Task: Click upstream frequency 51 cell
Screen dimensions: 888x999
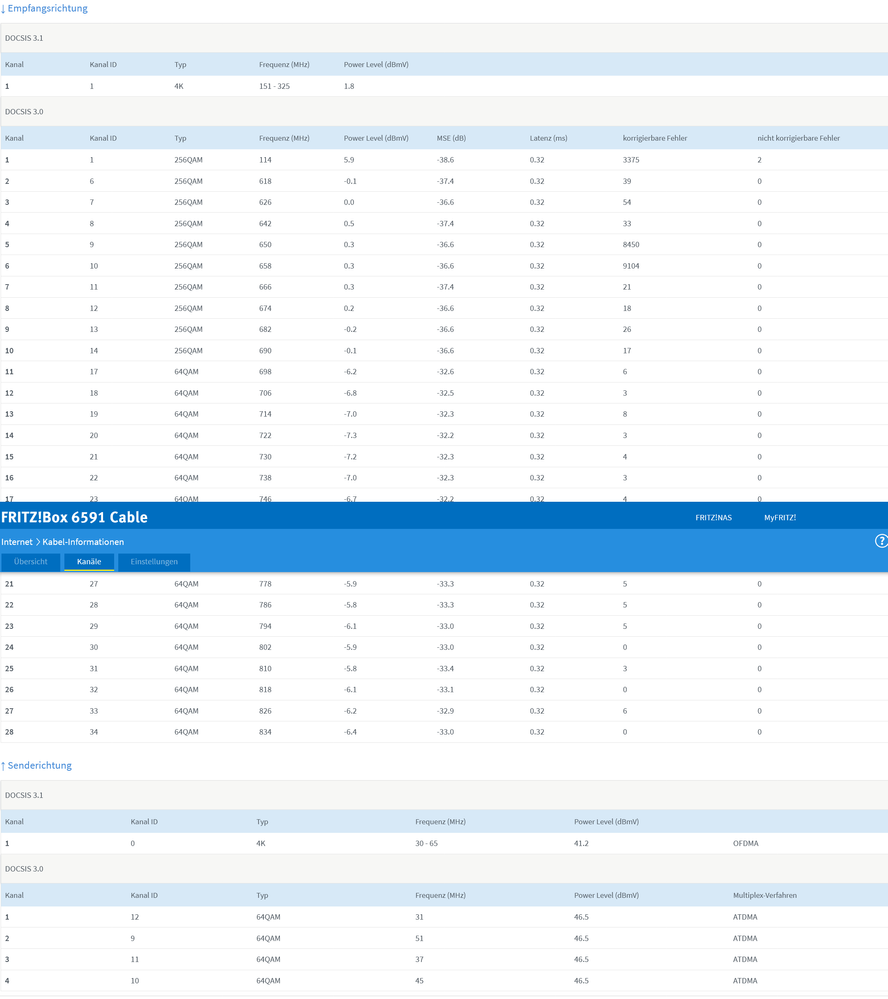Action: coord(419,938)
